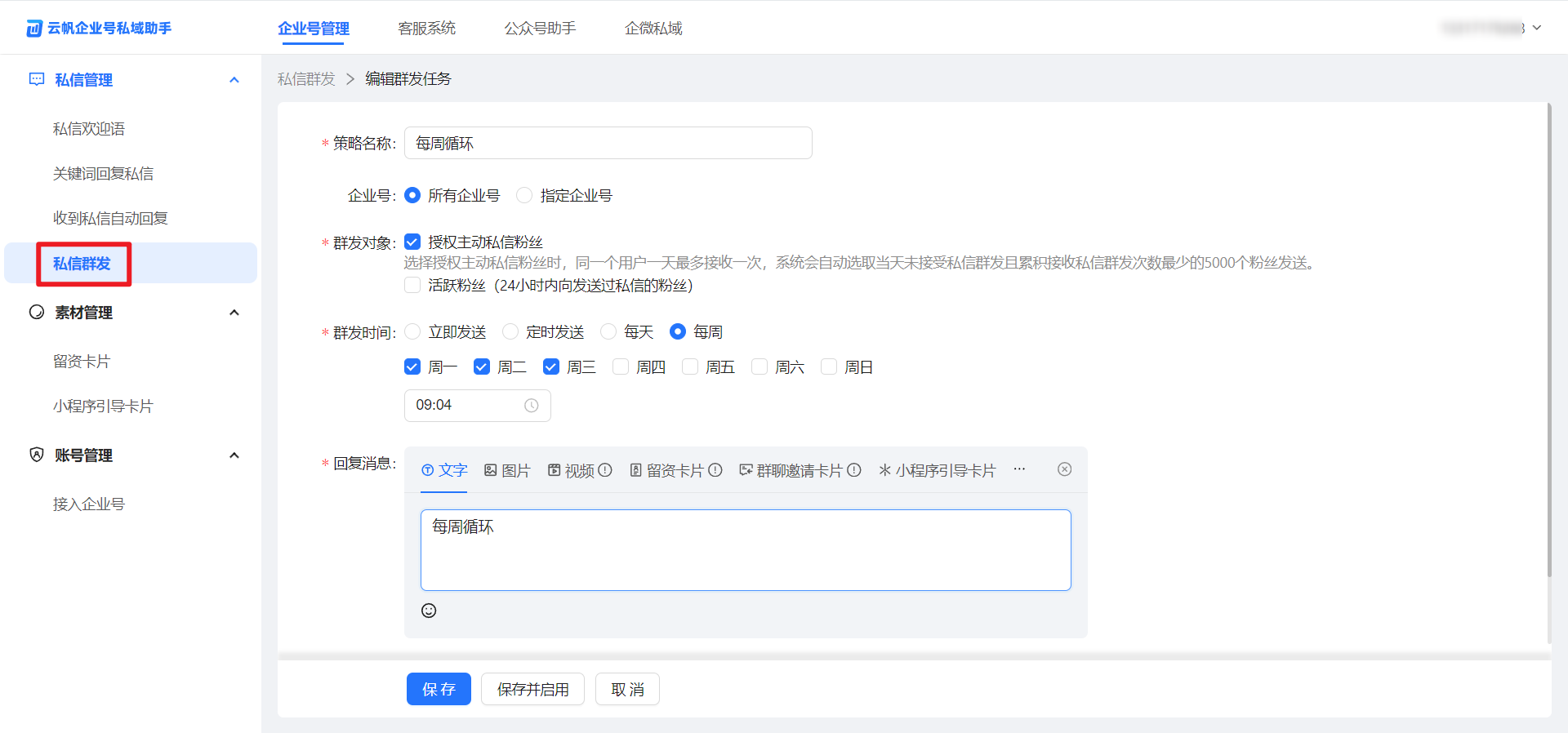Select 所有企业号 radio button

pos(412,195)
